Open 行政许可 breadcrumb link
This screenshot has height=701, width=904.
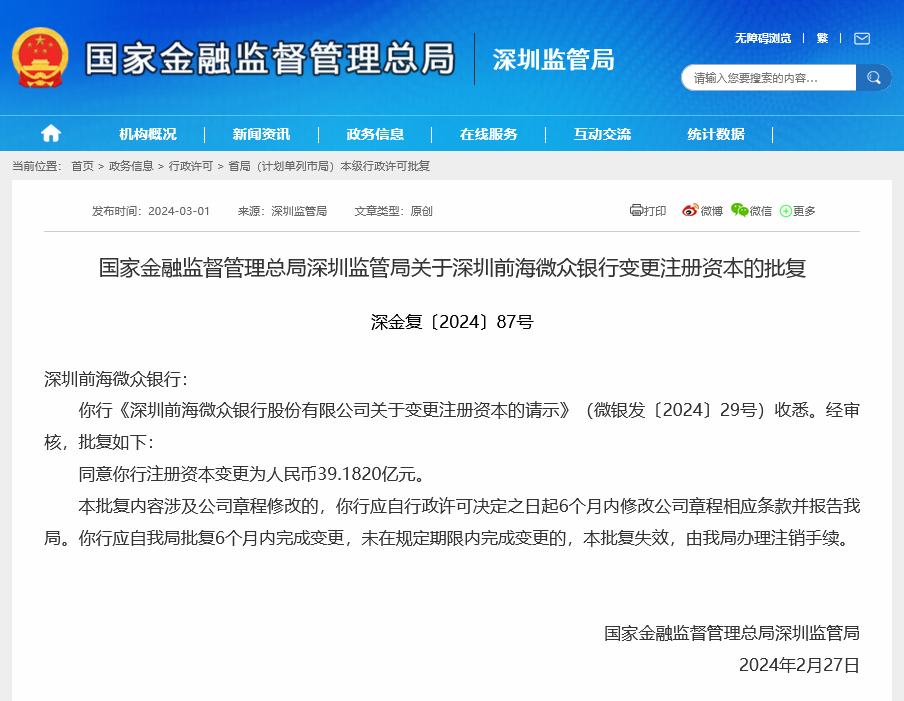pyautogui.click(x=190, y=166)
